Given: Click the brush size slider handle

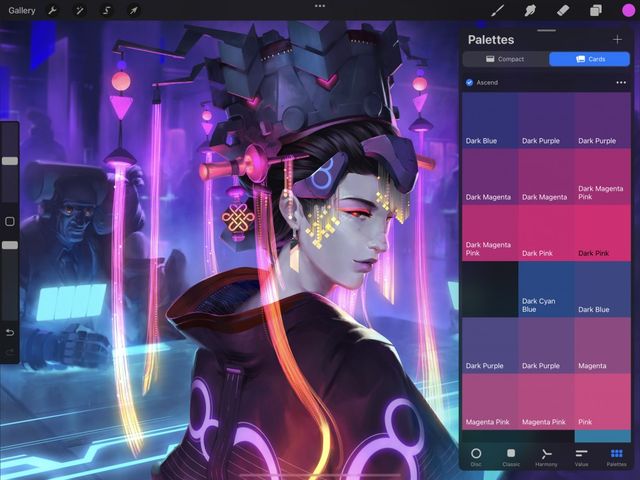Looking at the screenshot, I should tap(10, 161).
